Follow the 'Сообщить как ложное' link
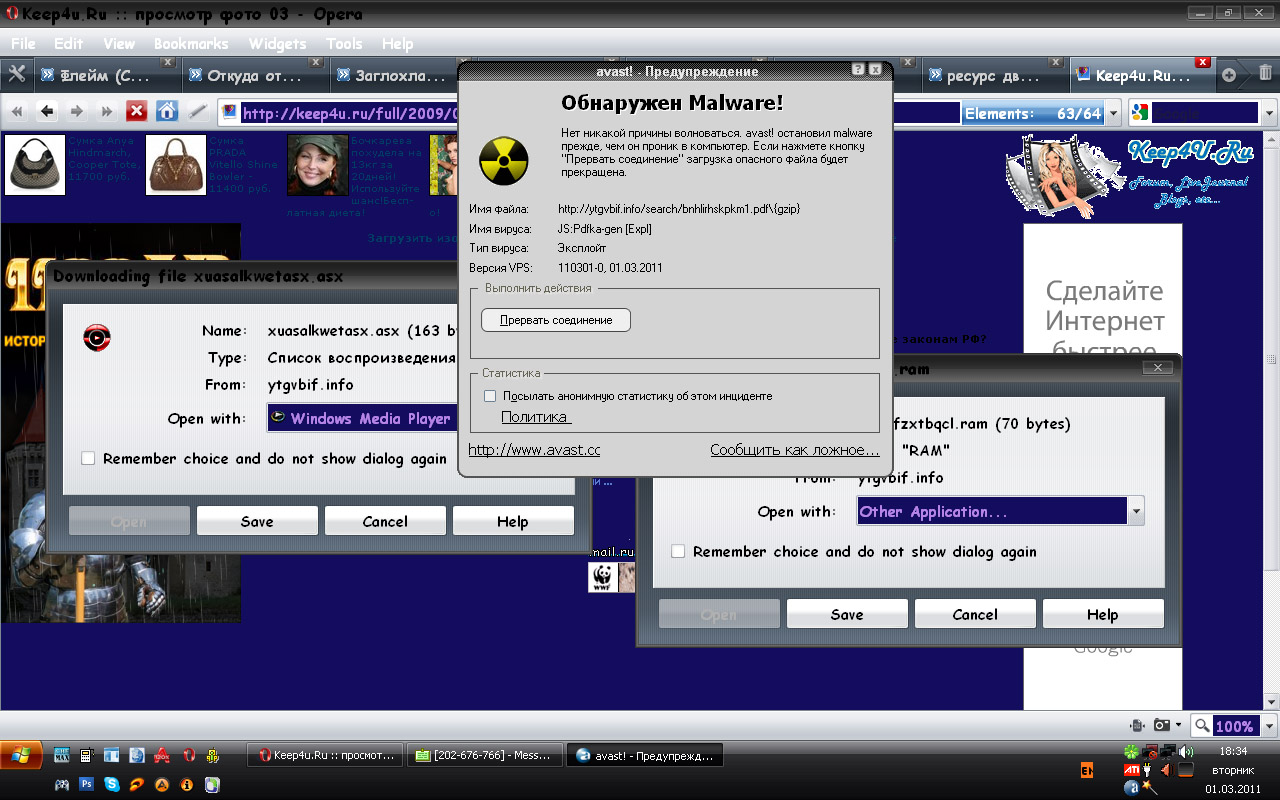This screenshot has width=1280, height=800. coord(794,450)
